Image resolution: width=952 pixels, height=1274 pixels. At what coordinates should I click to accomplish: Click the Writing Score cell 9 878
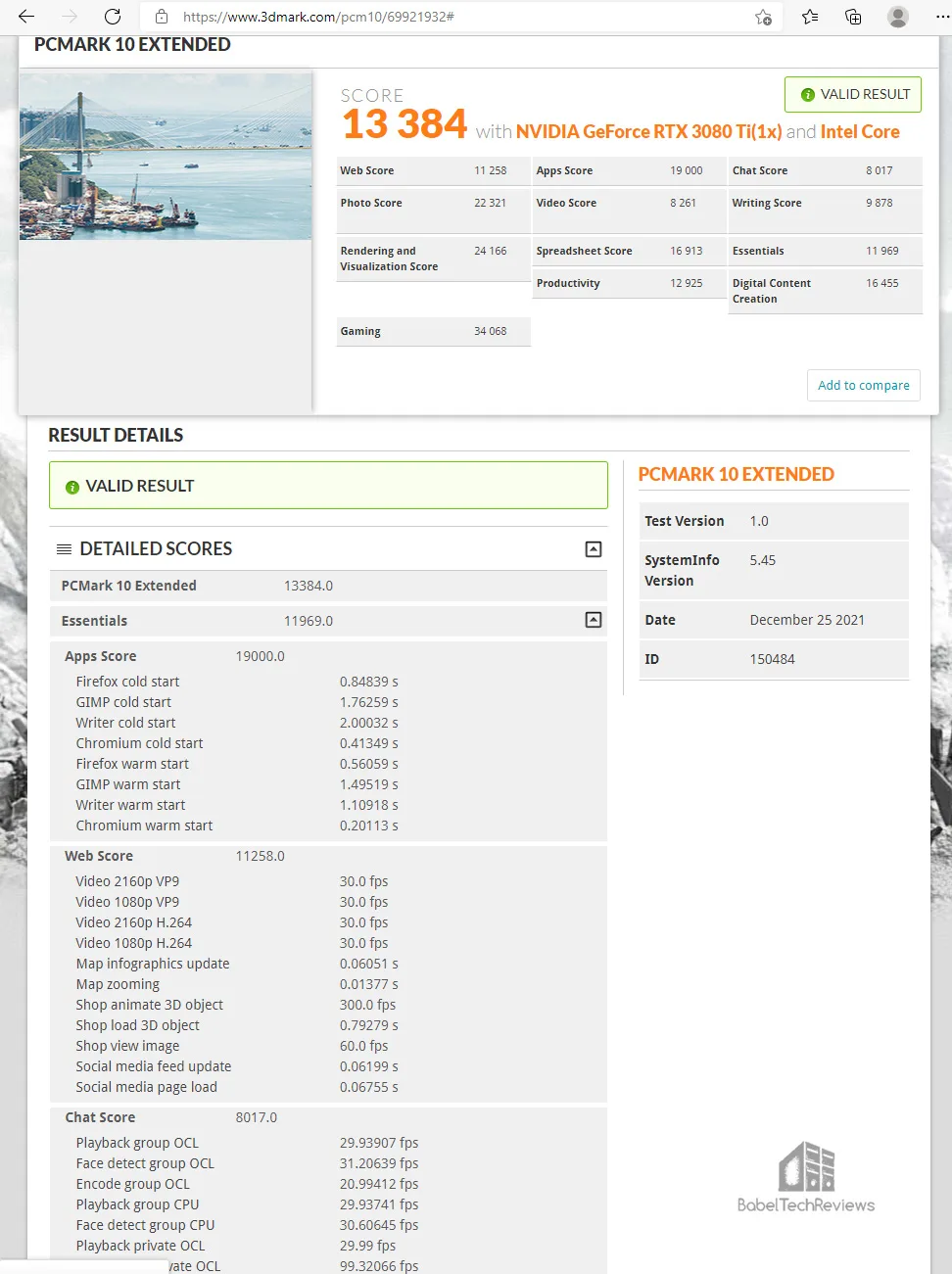tap(826, 210)
